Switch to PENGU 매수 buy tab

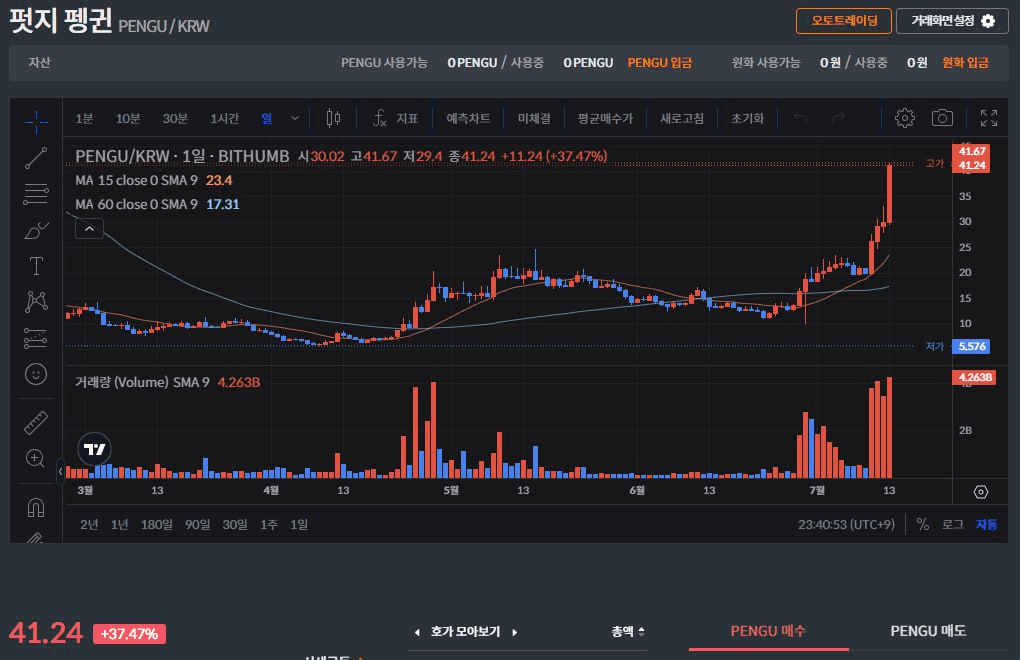pyautogui.click(x=768, y=631)
